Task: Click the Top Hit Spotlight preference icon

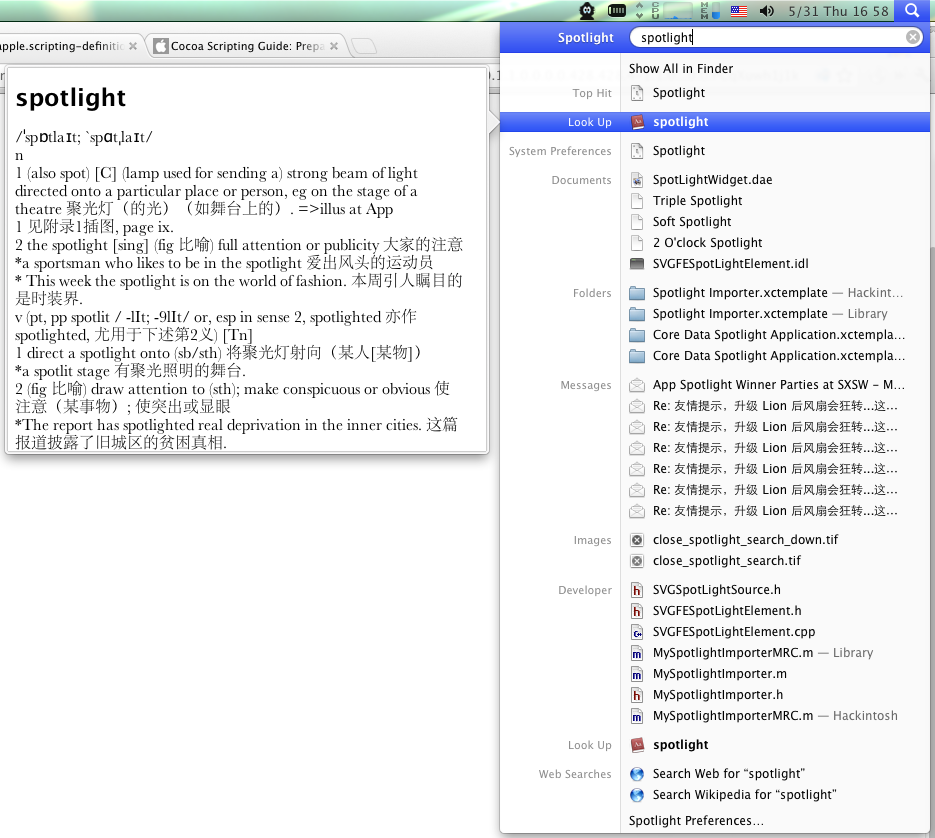Action: [x=637, y=93]
